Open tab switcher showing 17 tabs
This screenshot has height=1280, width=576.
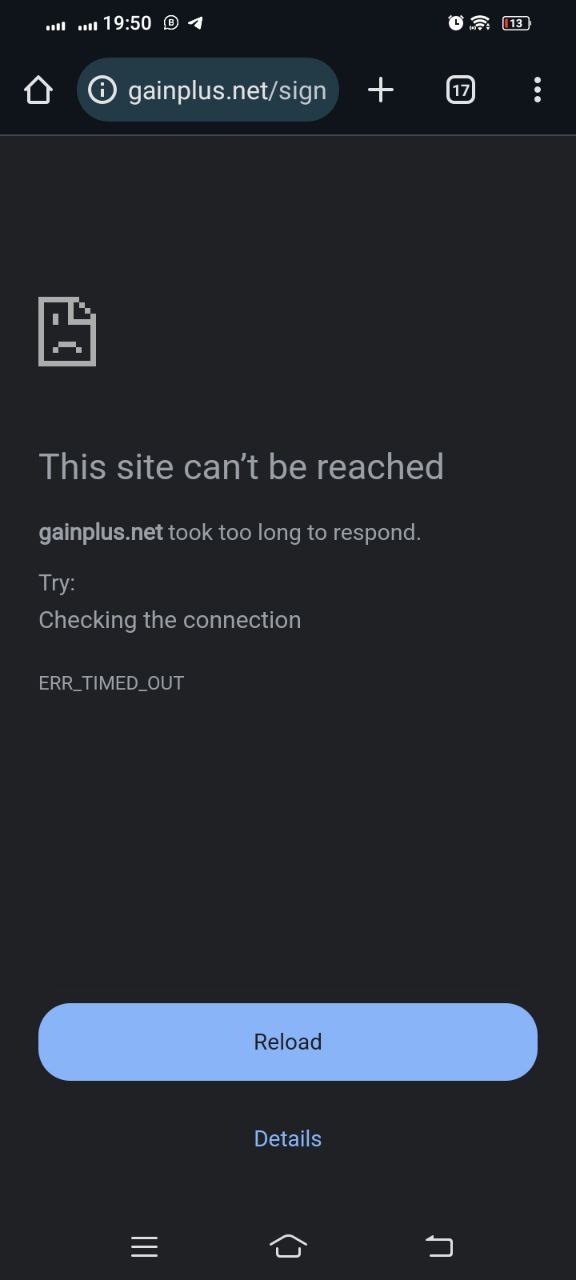pos(460,91)
